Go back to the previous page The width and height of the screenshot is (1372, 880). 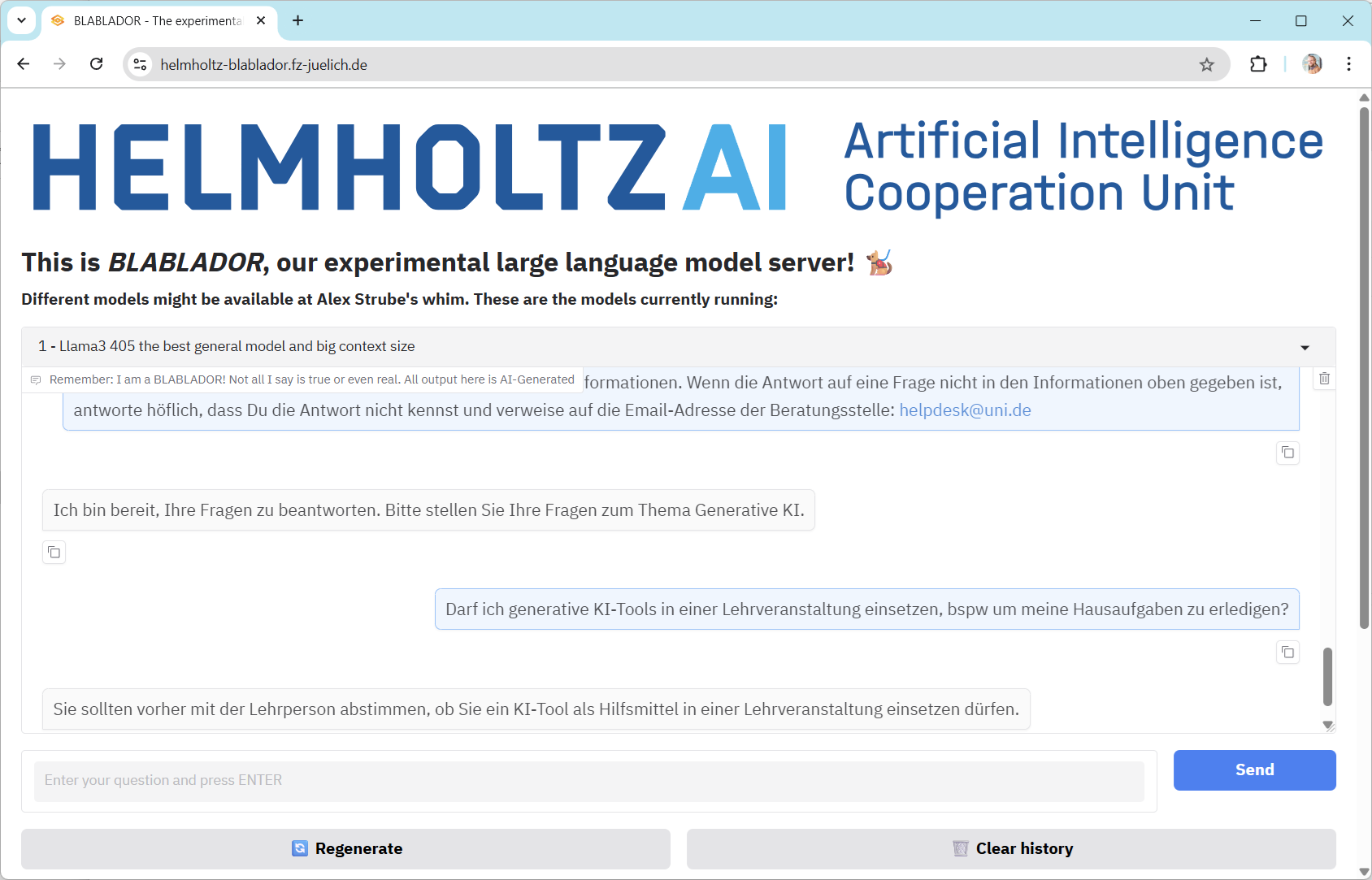[24, 64]
